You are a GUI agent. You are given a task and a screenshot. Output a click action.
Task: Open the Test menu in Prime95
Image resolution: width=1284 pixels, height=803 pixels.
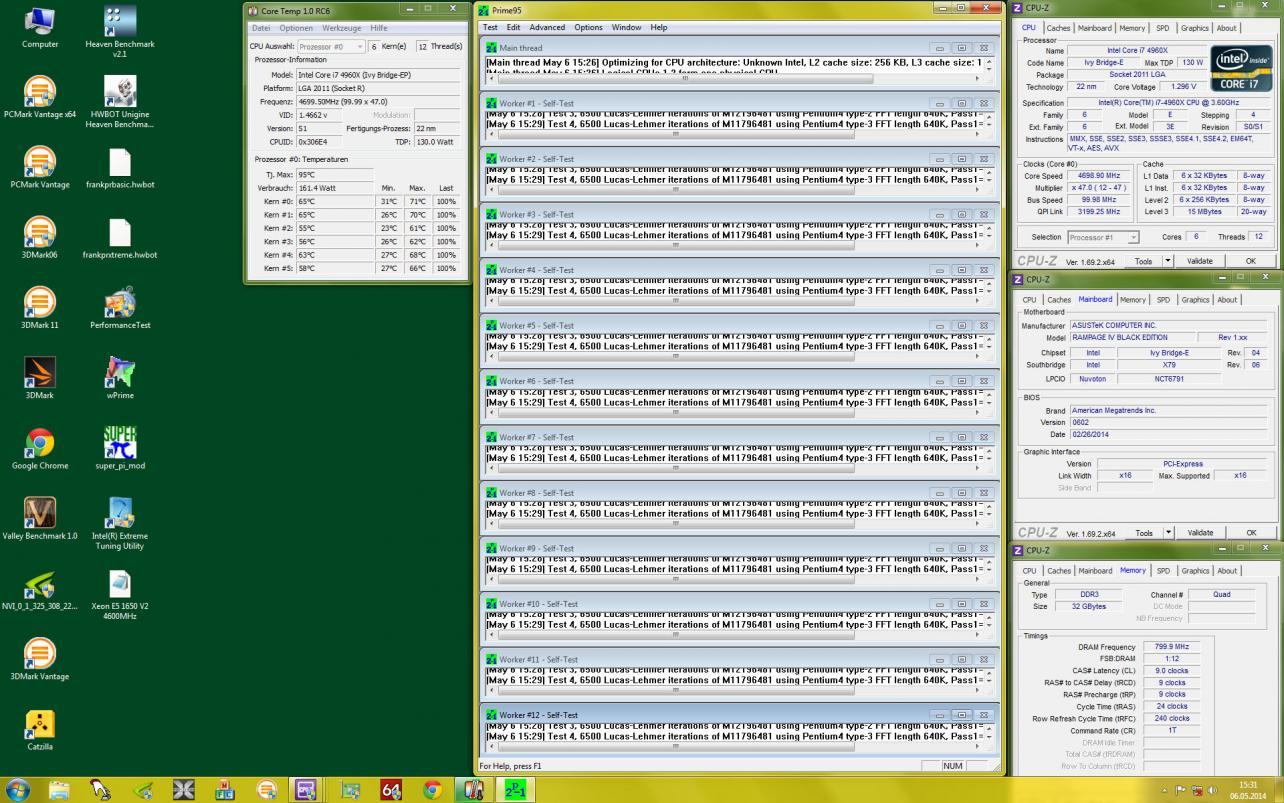[x=490, y=27]
